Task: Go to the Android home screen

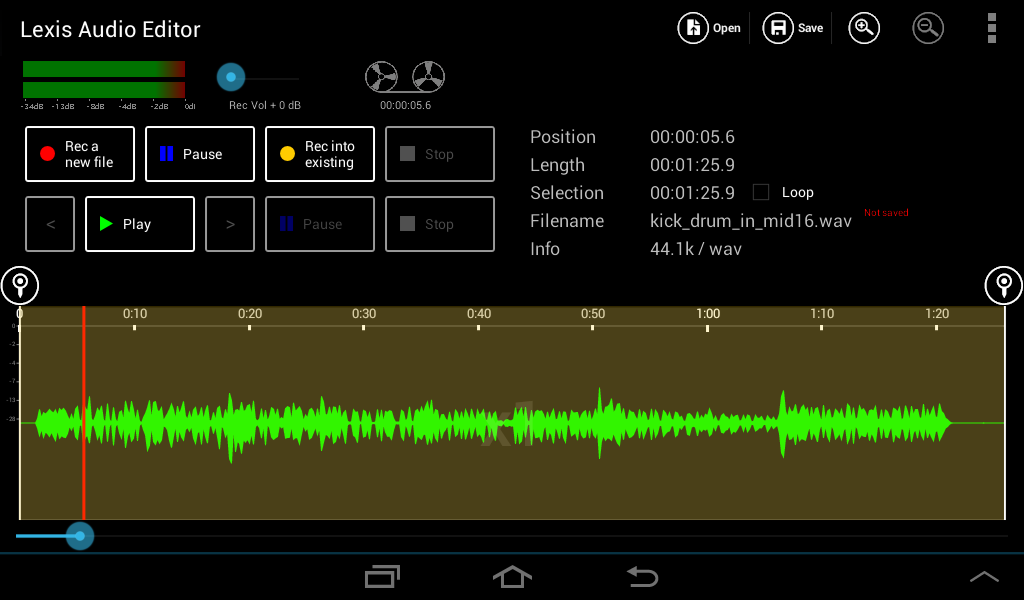Action: pos(512,576)
